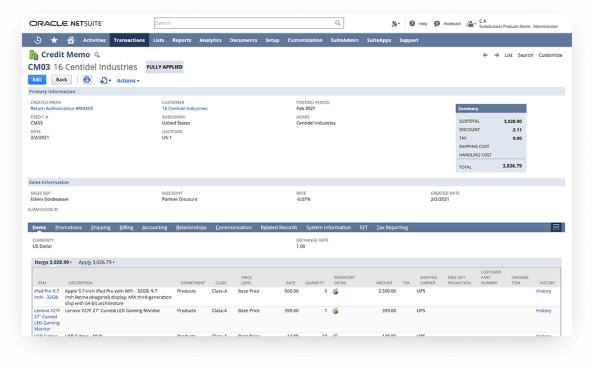Open the Customize link at top right
Screen dimensions: 594x367
click(550, 55)
